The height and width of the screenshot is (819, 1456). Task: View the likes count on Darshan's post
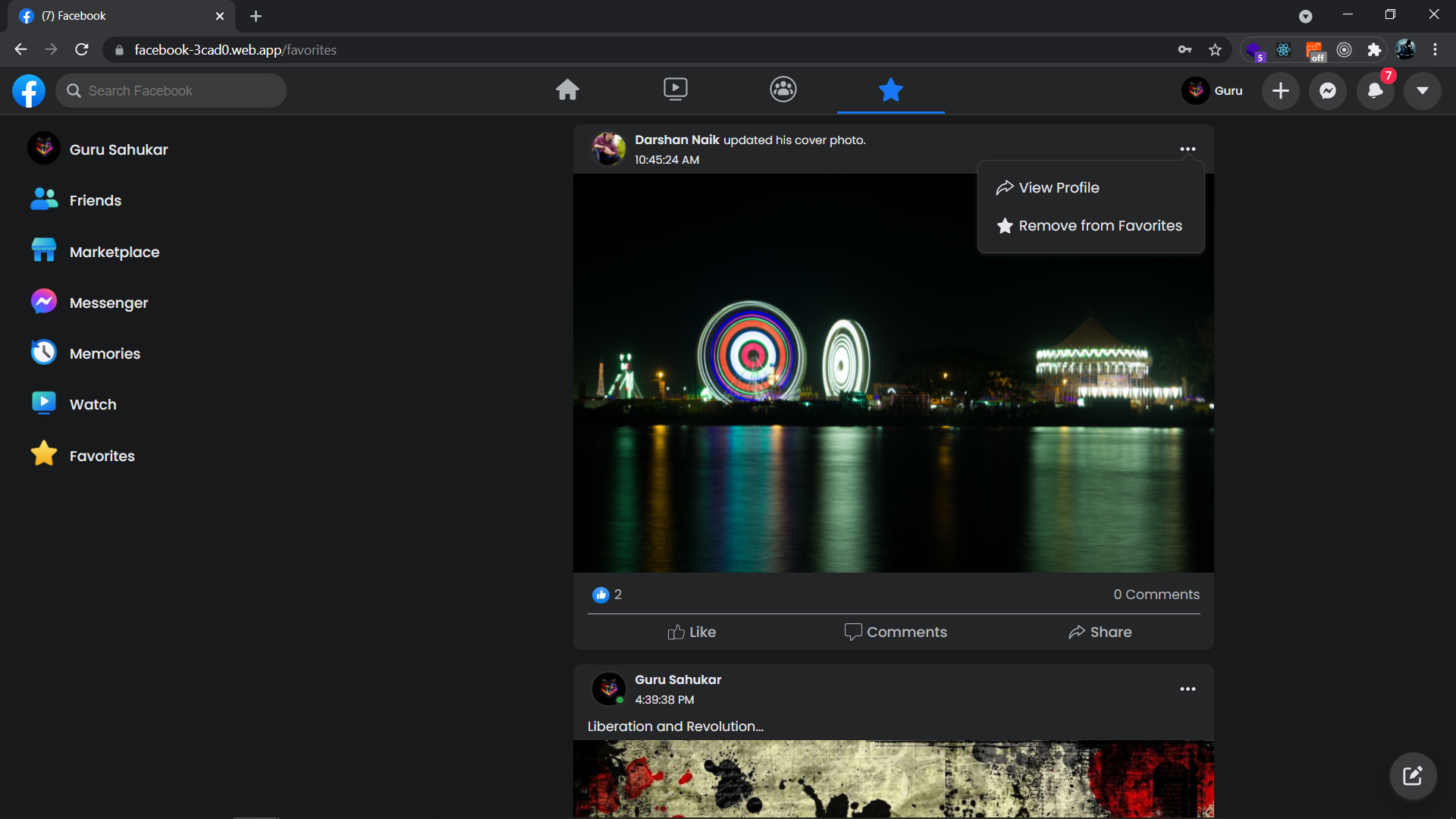pos(607,595)
